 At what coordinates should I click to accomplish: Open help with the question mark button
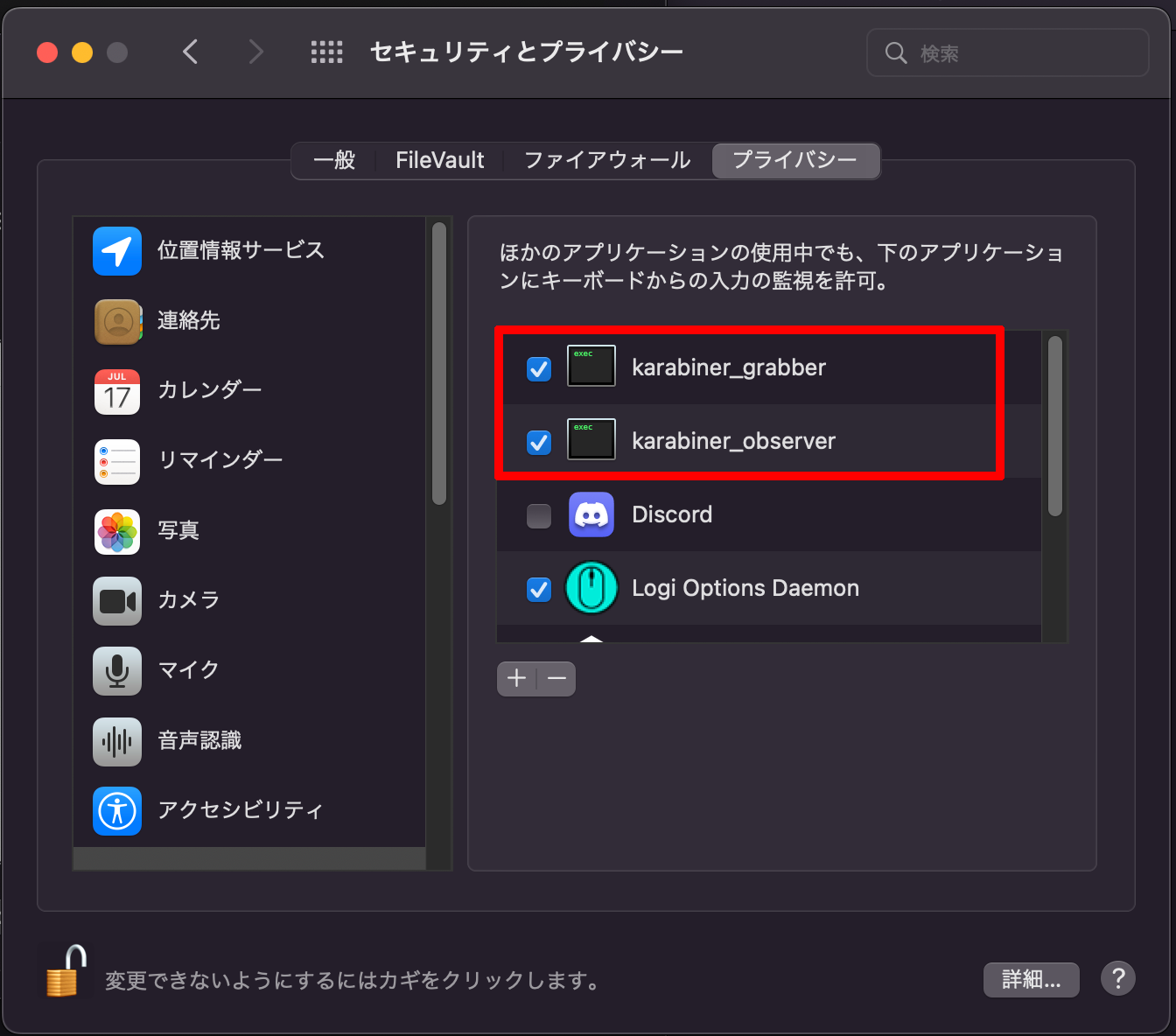click(1118, 978)
